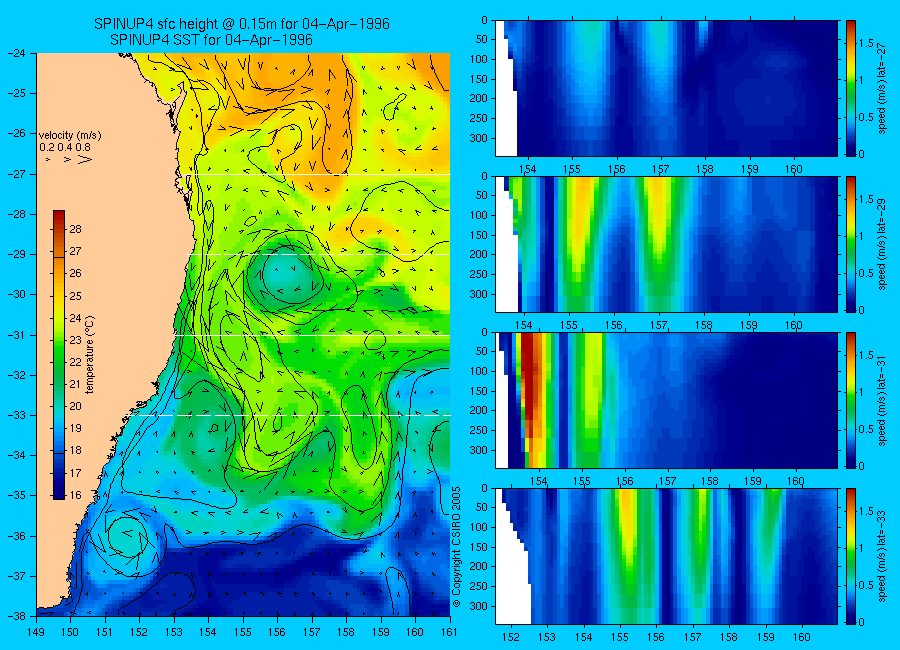Click the 152 longitude tick under lat=-33 panel

pyautogui.click(x=510, y=637)
